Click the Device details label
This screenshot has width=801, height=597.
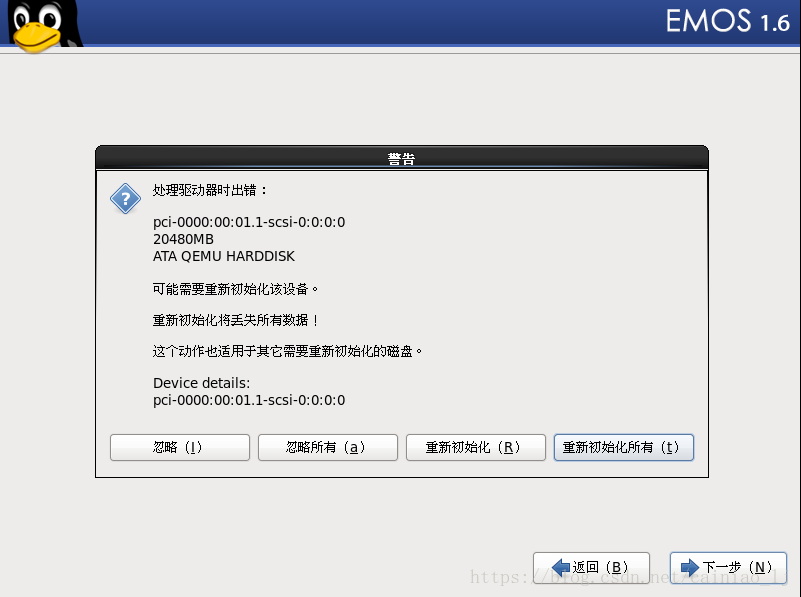201,383
